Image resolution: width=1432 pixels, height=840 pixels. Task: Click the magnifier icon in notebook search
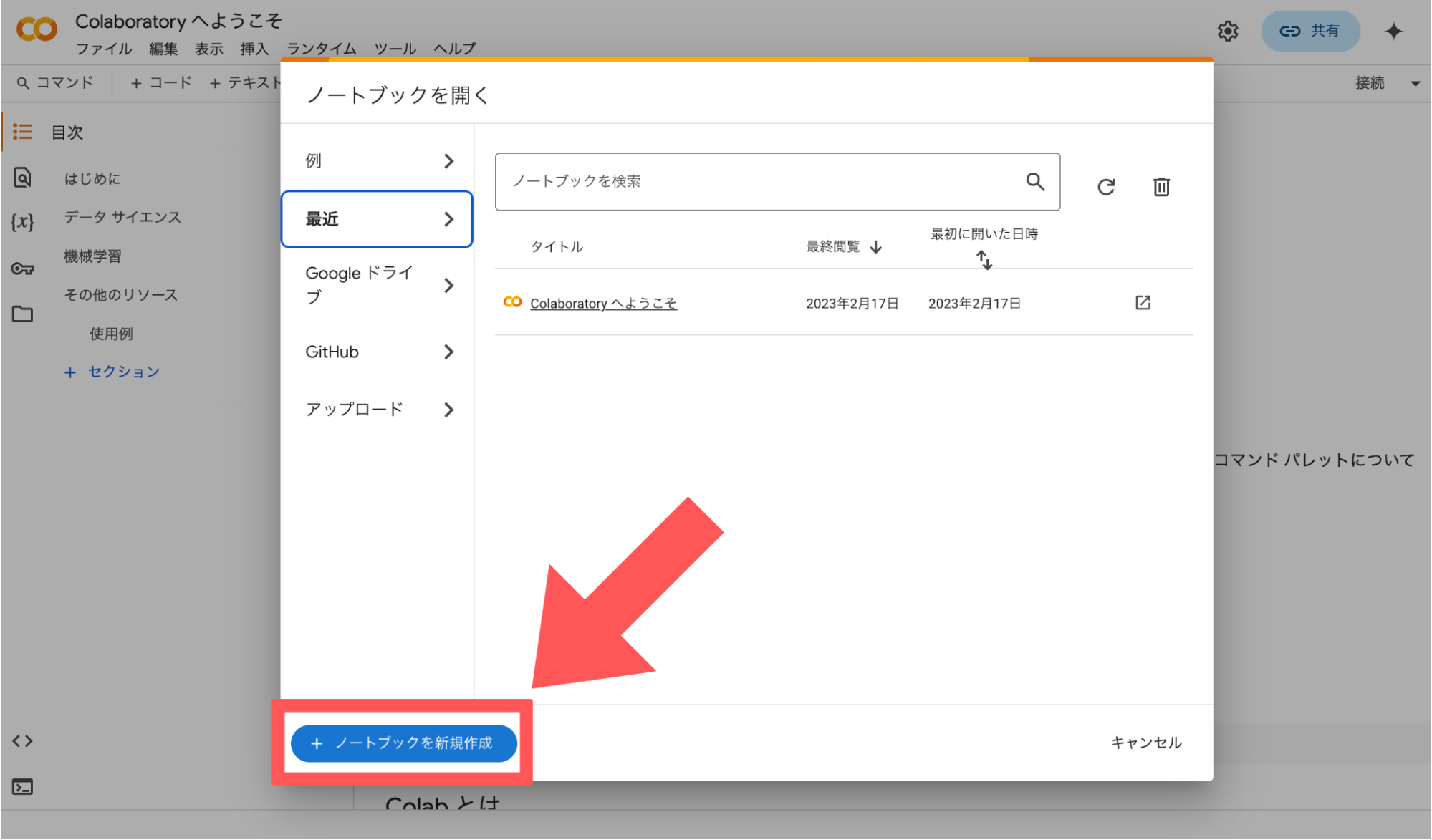[1035, 181]
